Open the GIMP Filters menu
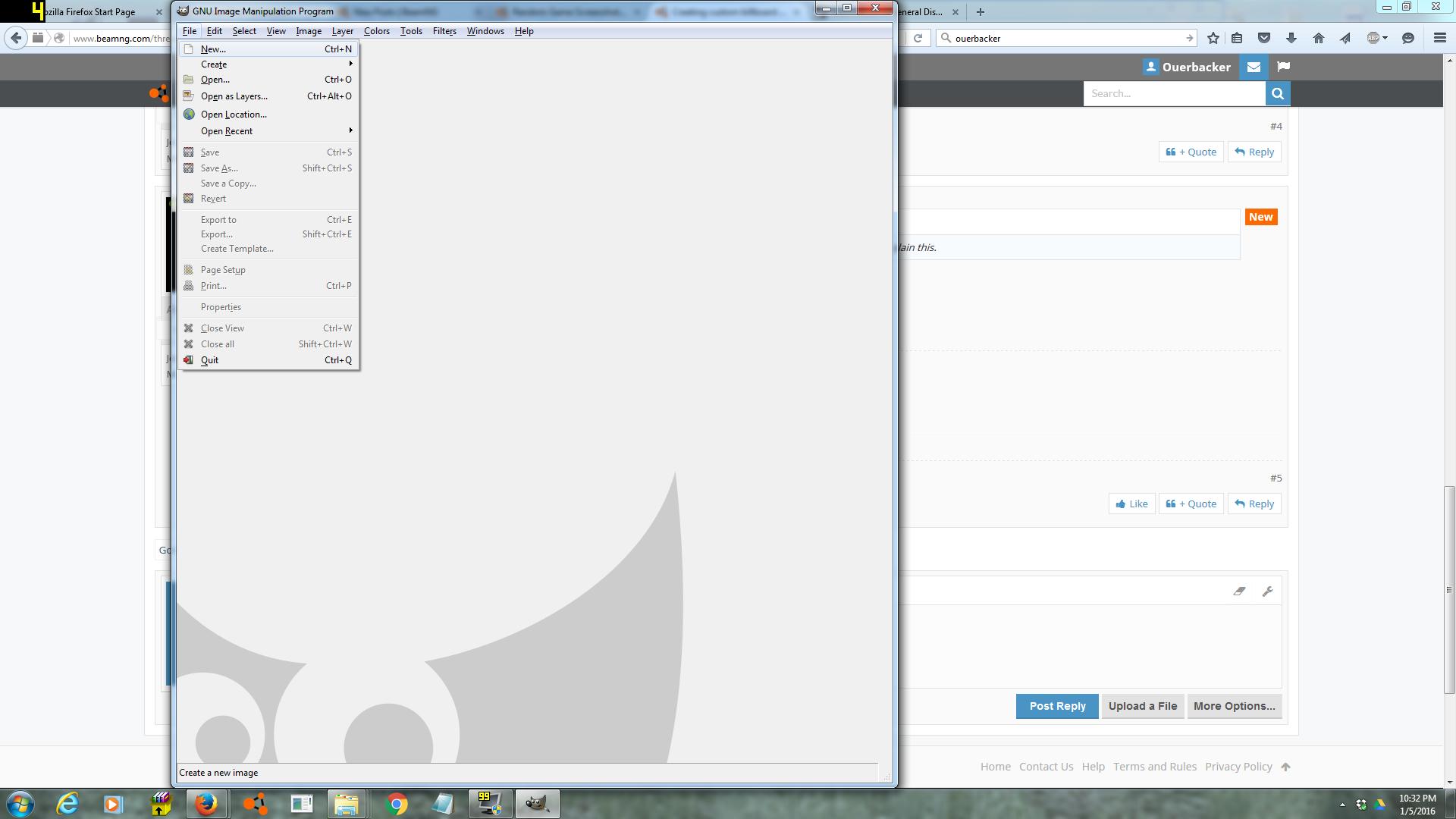This screenshot has width=1456, height=819. pyautogui.click(x=444, y=31)
